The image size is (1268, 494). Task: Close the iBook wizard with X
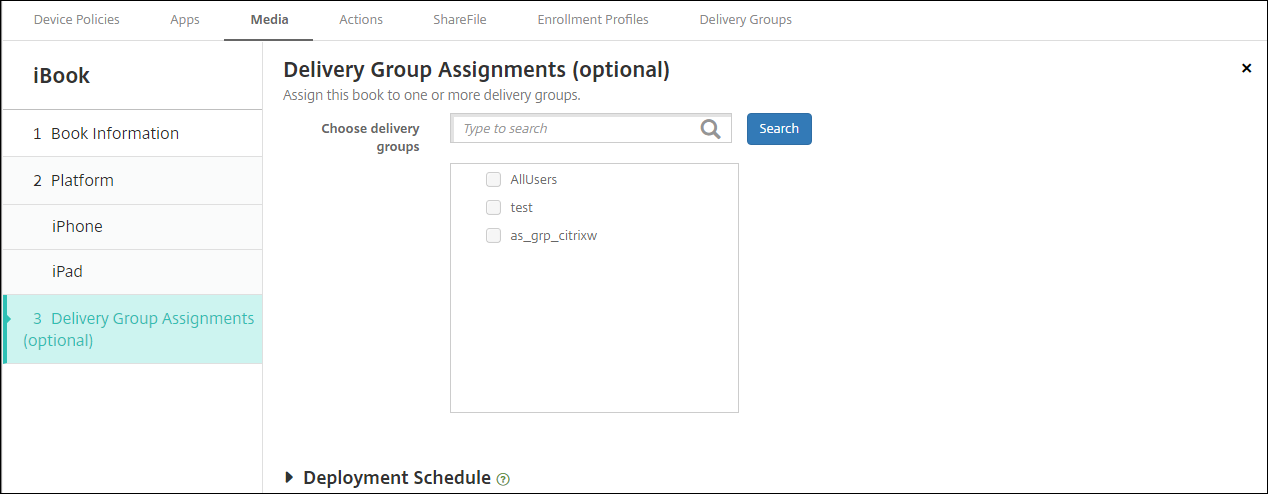point(1246,68)
